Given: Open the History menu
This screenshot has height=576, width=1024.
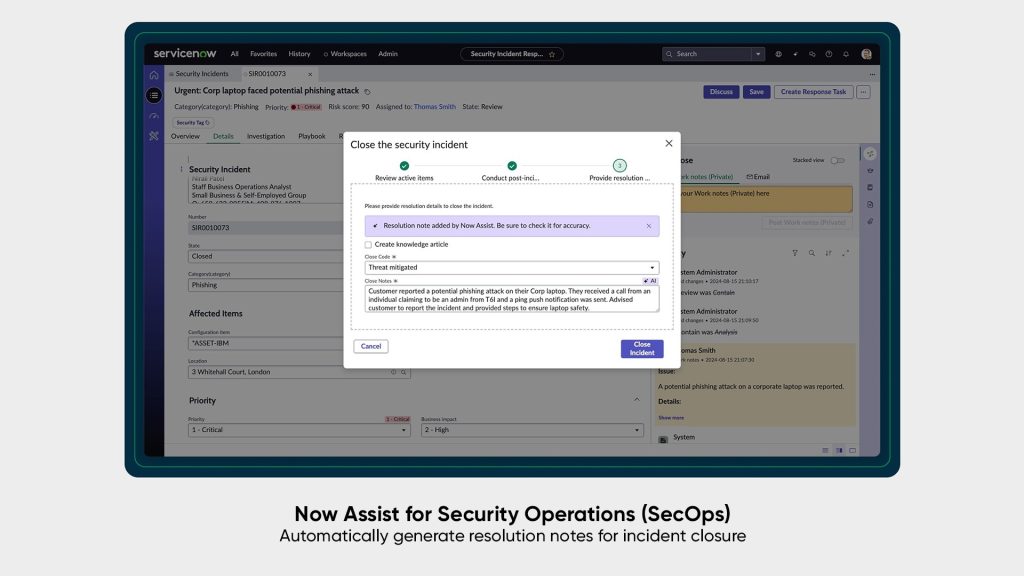Looking at the screenshot, I should point(299,54).
